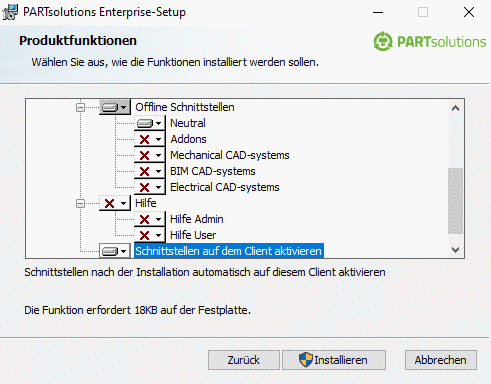Viewport: 491px width, 384px height.
Task: Open install-state dropdown for Addons
Action: [x=150, y=139]
